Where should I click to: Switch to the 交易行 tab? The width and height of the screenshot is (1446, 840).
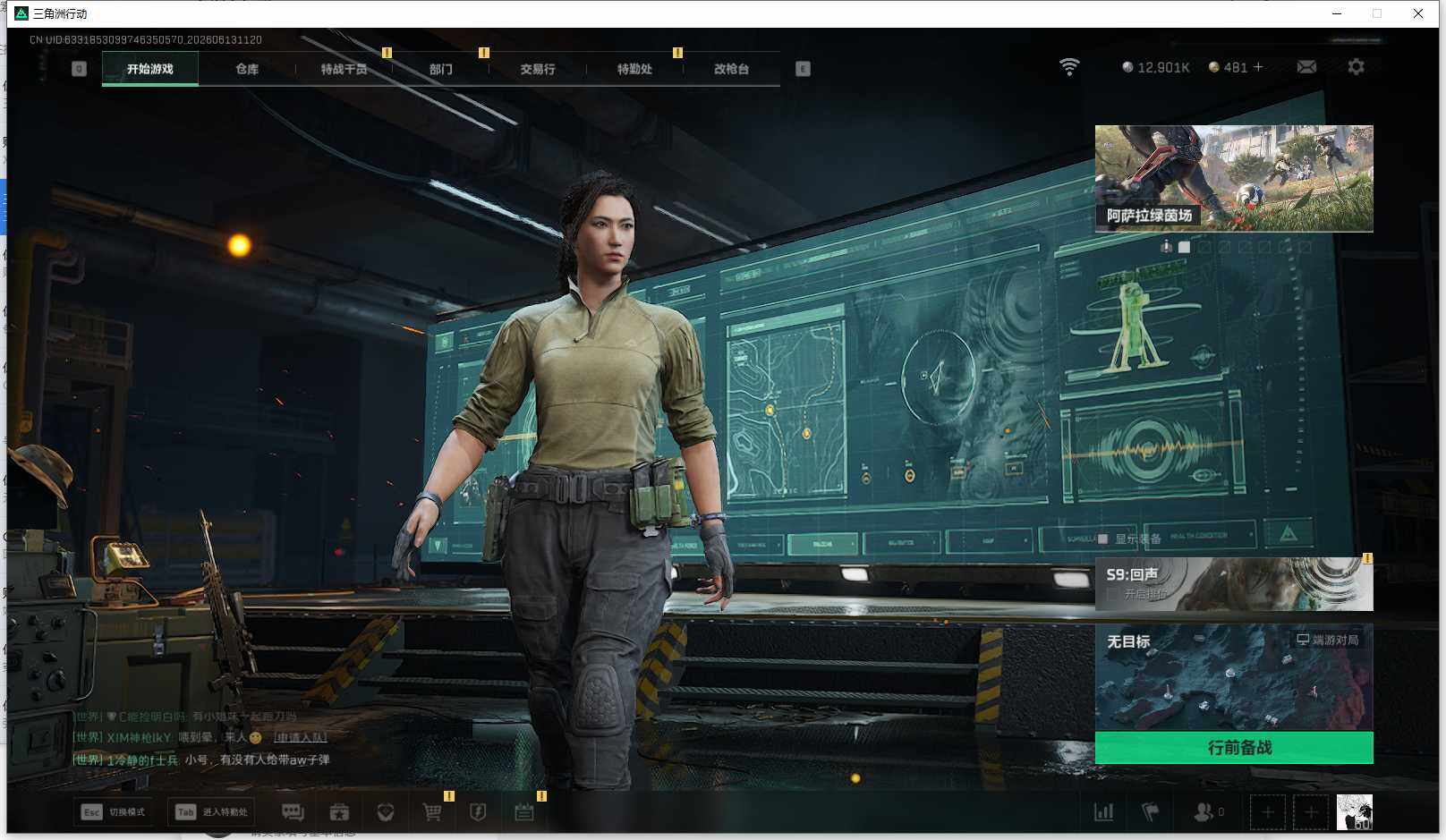[x=538, y=69]
